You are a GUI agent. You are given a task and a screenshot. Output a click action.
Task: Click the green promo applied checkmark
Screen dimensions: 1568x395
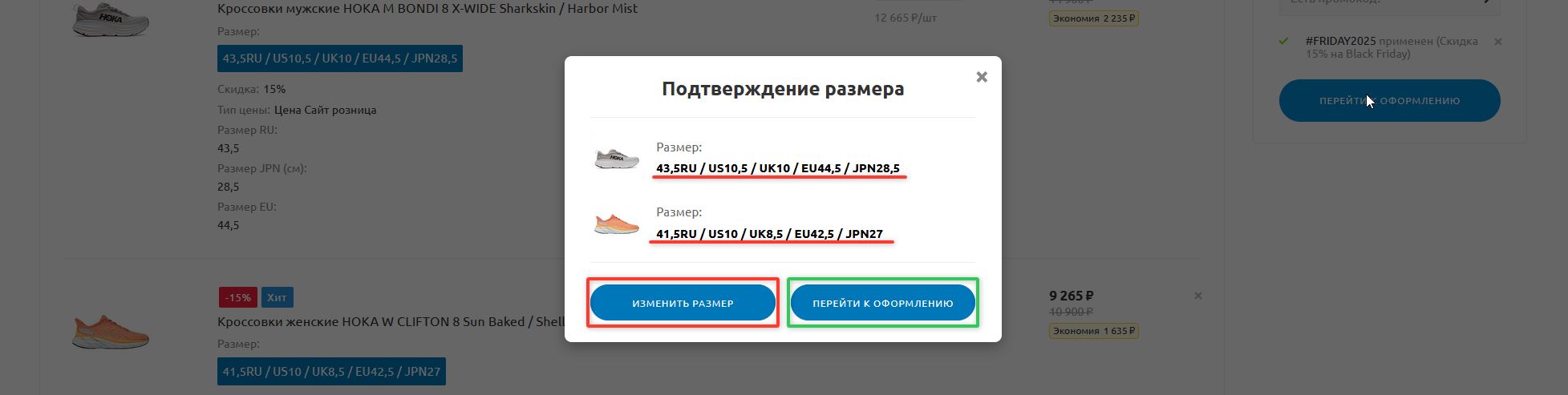point(1283,41)
